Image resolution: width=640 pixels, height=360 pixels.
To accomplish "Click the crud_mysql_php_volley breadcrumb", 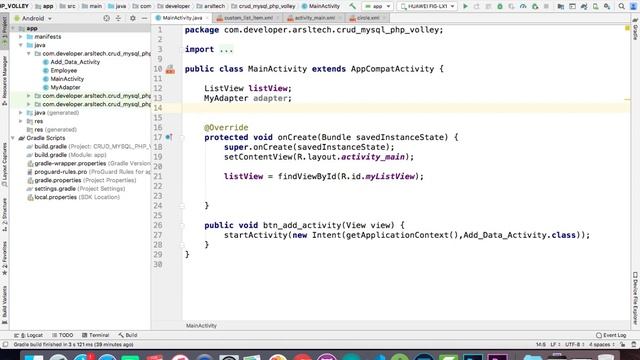I will [263, 6].
